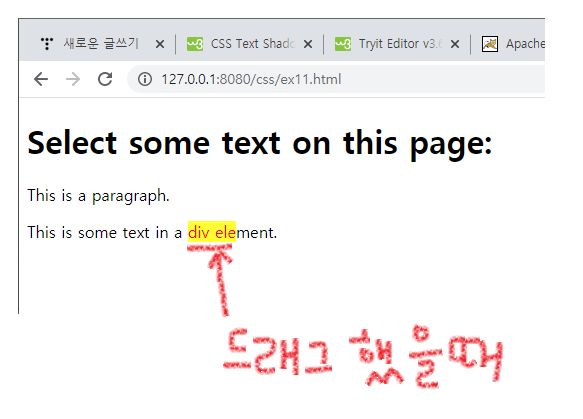
Task: Switch to the 새로운 글쓰기 tab
Action: (x=101, y=43)
